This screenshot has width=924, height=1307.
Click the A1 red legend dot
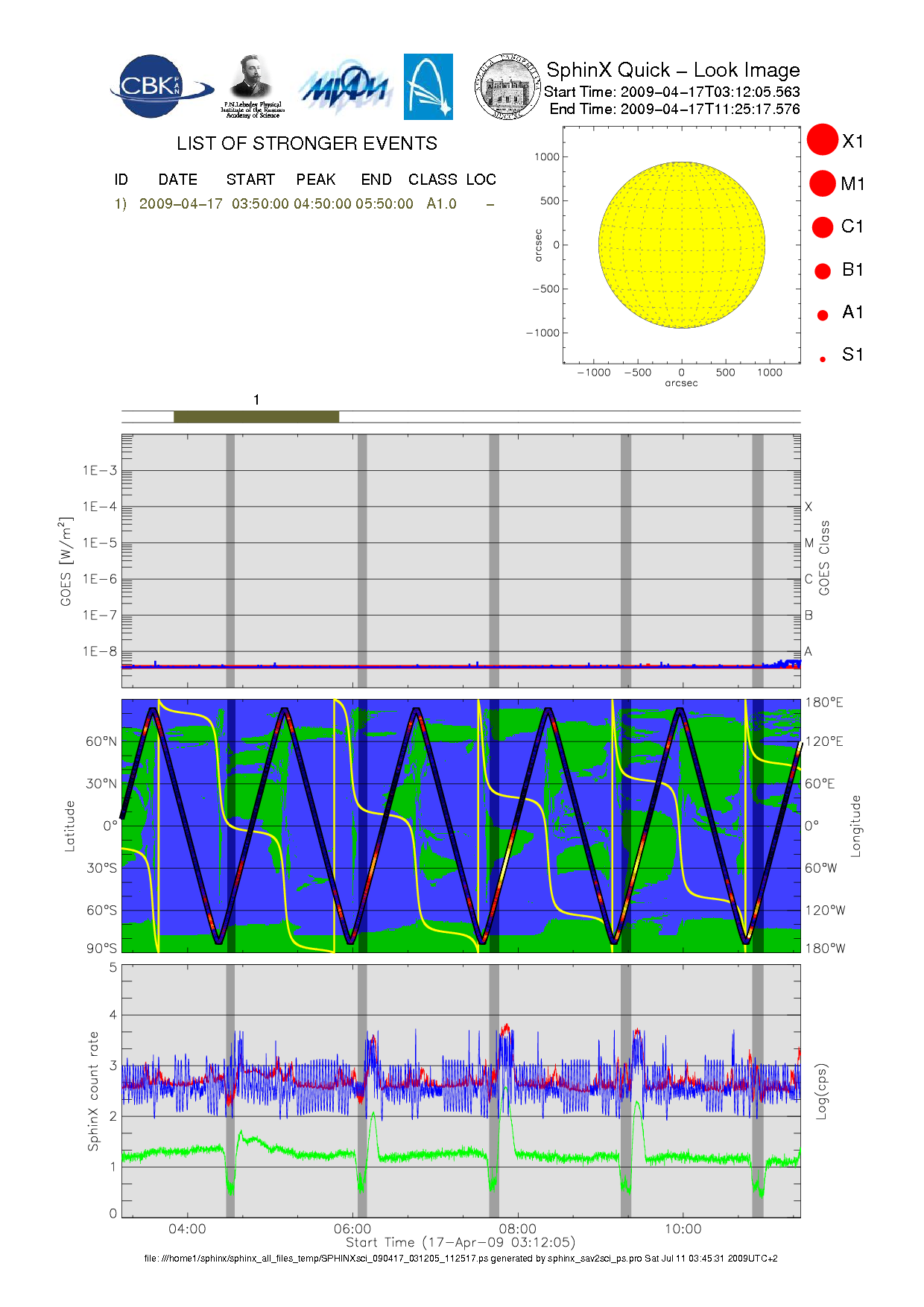823,314
